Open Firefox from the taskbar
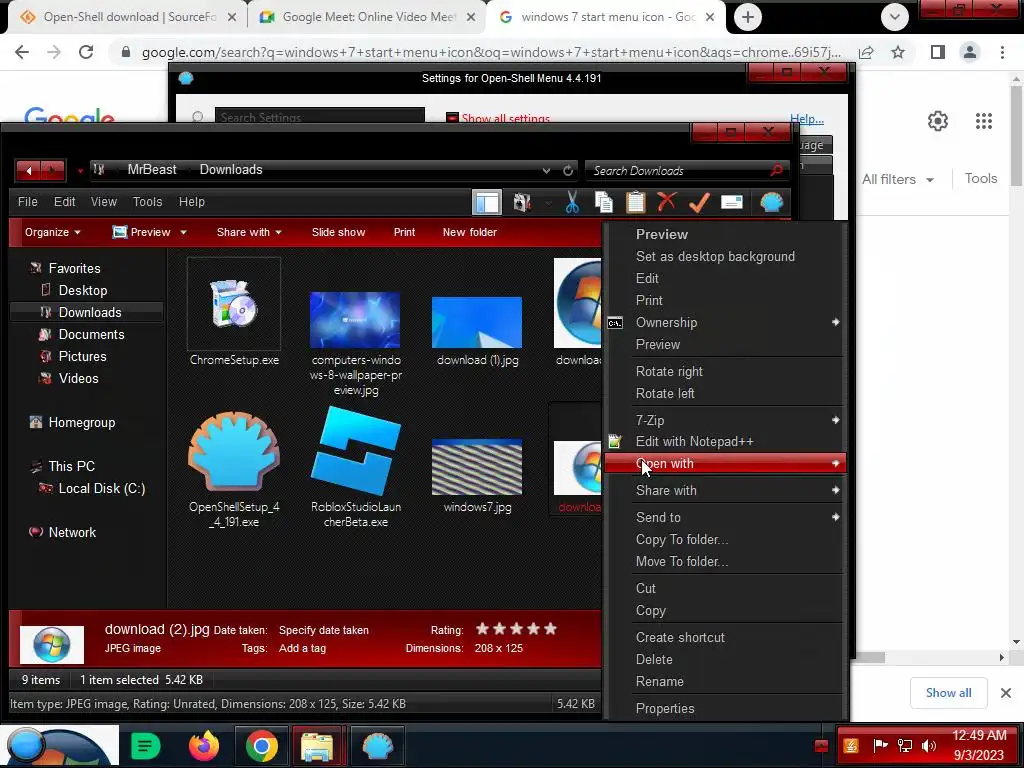 204,745
